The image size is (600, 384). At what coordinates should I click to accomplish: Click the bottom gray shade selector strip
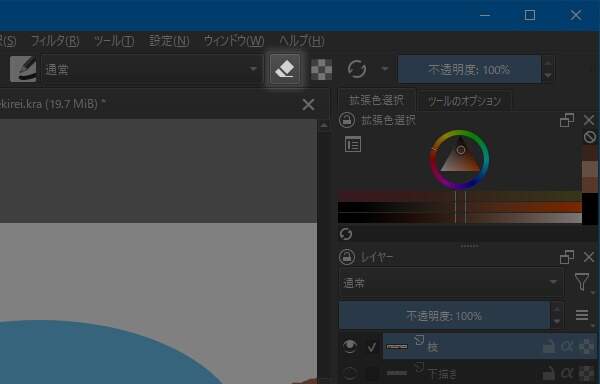460,218
